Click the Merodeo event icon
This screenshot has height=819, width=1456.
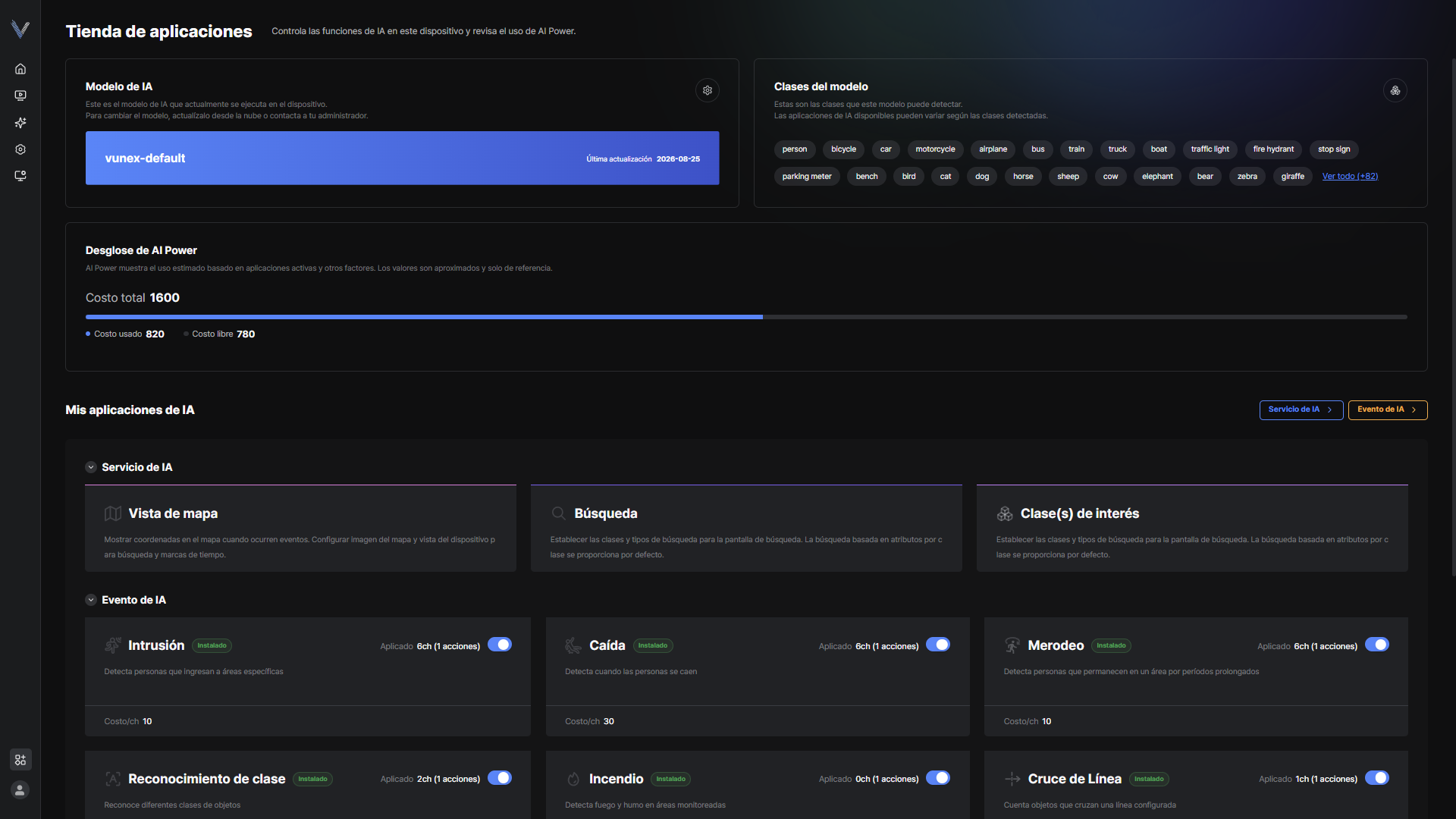coord(1012,645)
